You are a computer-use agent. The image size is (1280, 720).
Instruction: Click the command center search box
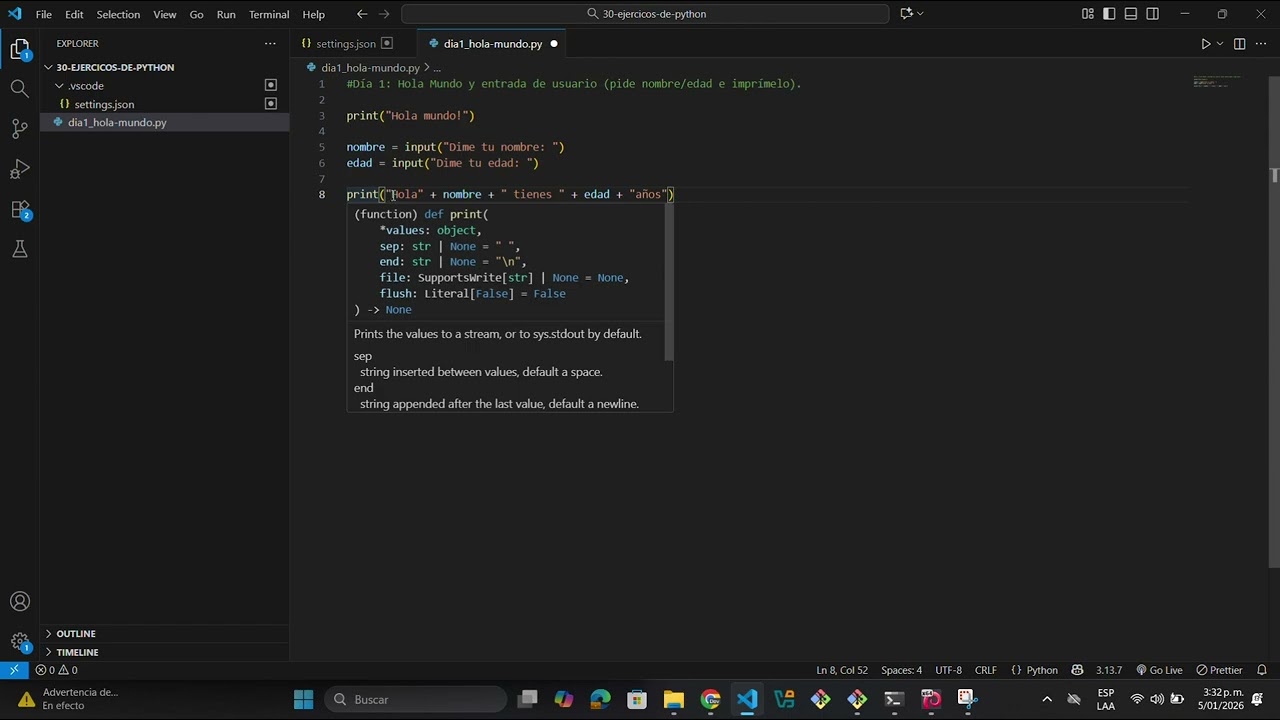(645, 14)
